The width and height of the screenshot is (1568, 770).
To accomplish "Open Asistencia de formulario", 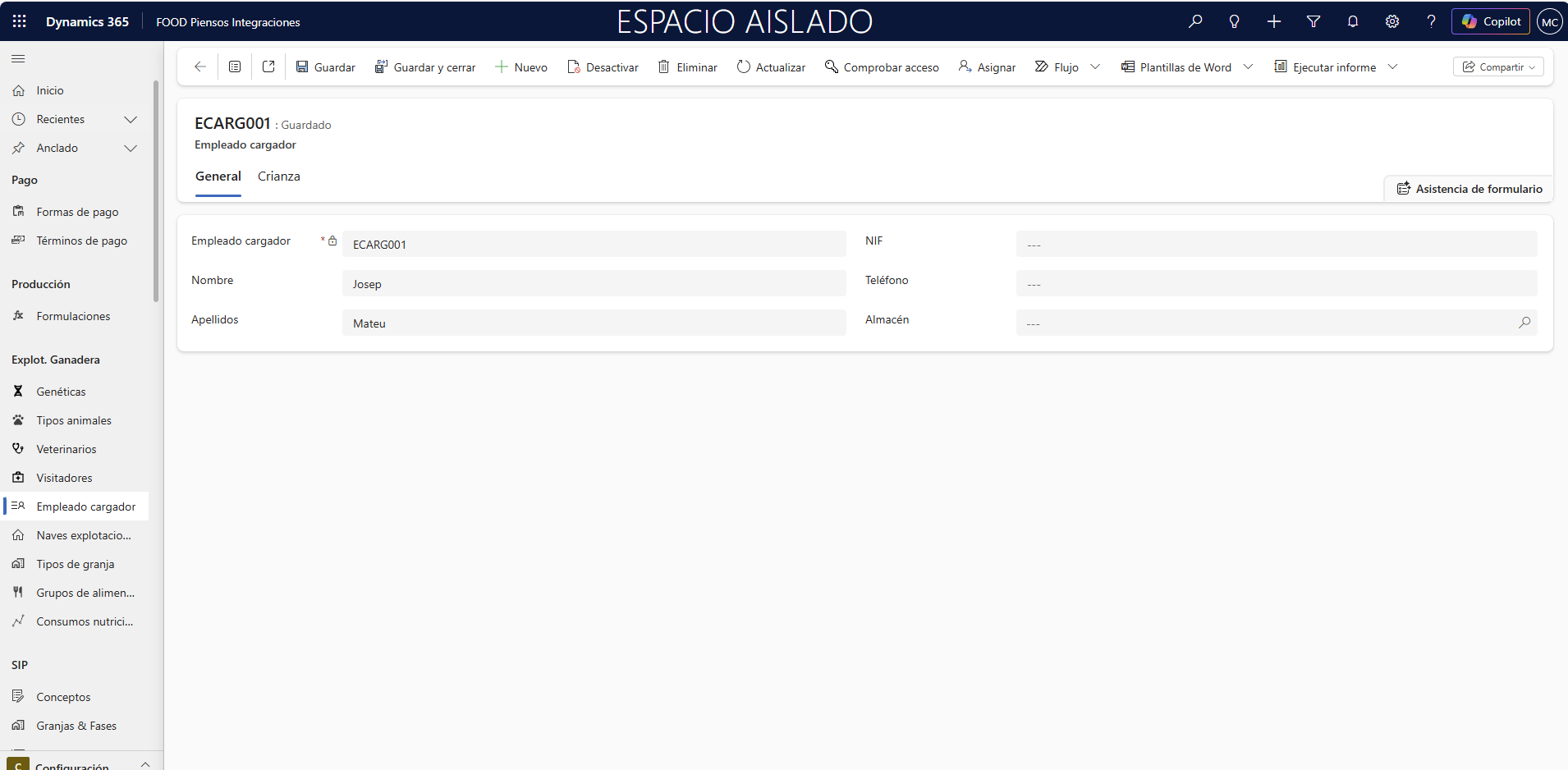I will (1469, 188).
